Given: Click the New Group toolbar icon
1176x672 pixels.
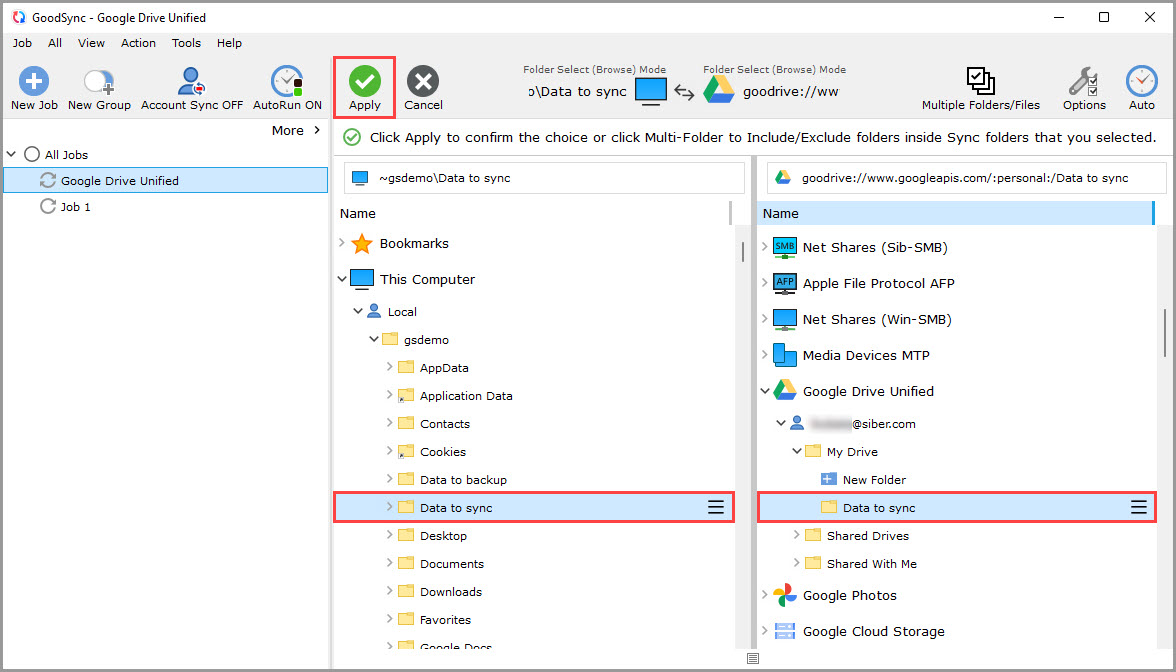Looking at the screenshot, I should tap(98, 81).
